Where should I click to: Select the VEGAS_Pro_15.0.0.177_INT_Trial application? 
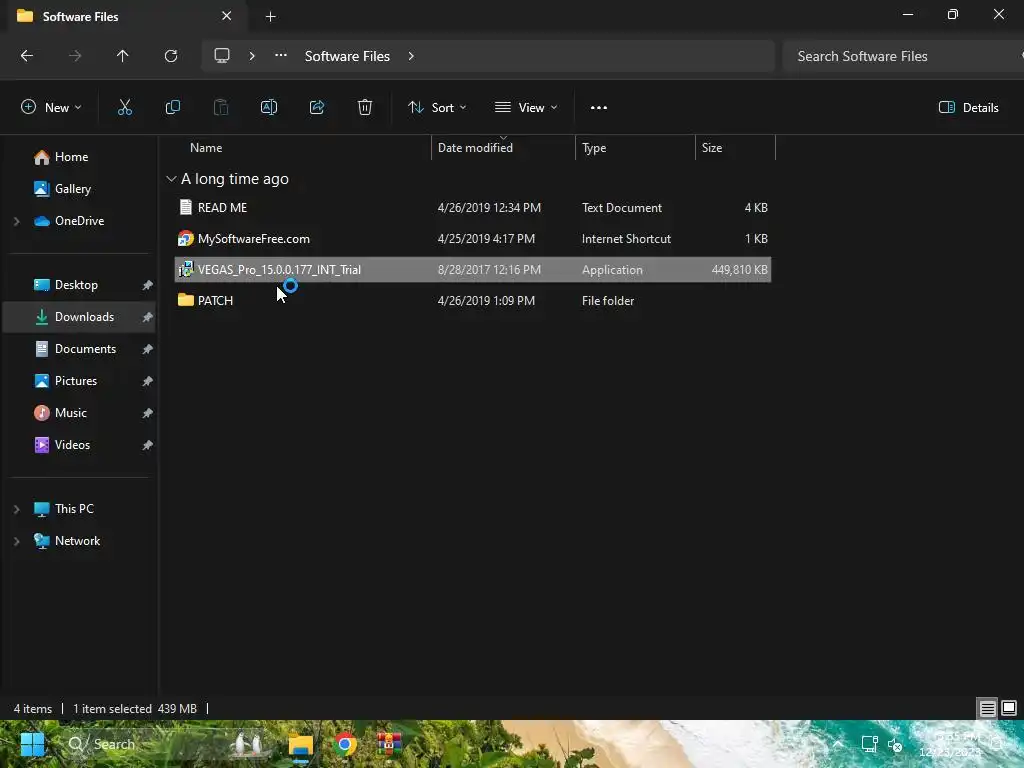[473, 270]
